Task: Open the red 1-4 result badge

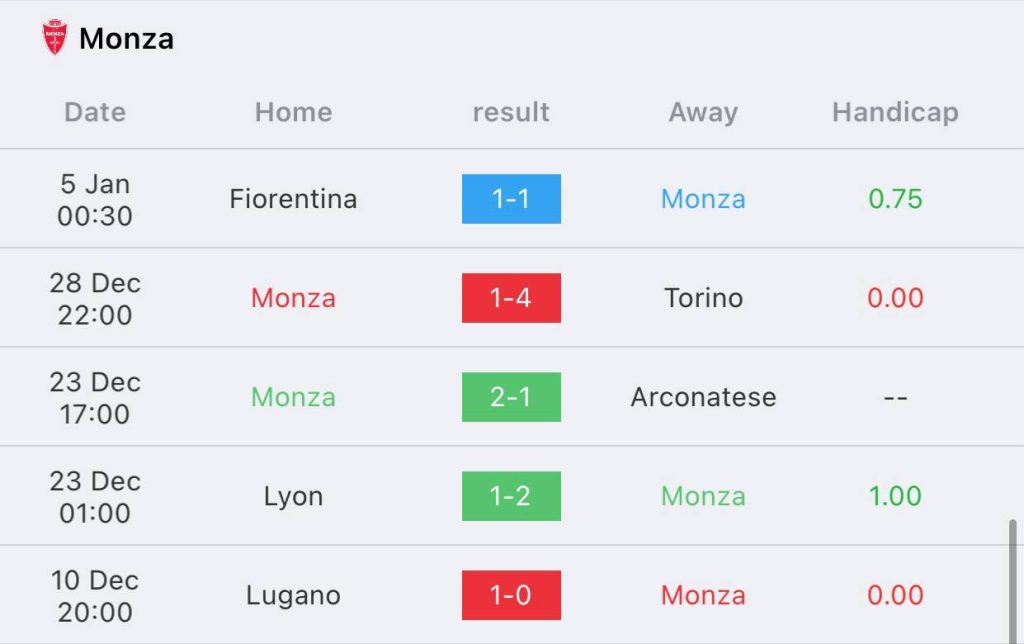Action: pos(511,298)
